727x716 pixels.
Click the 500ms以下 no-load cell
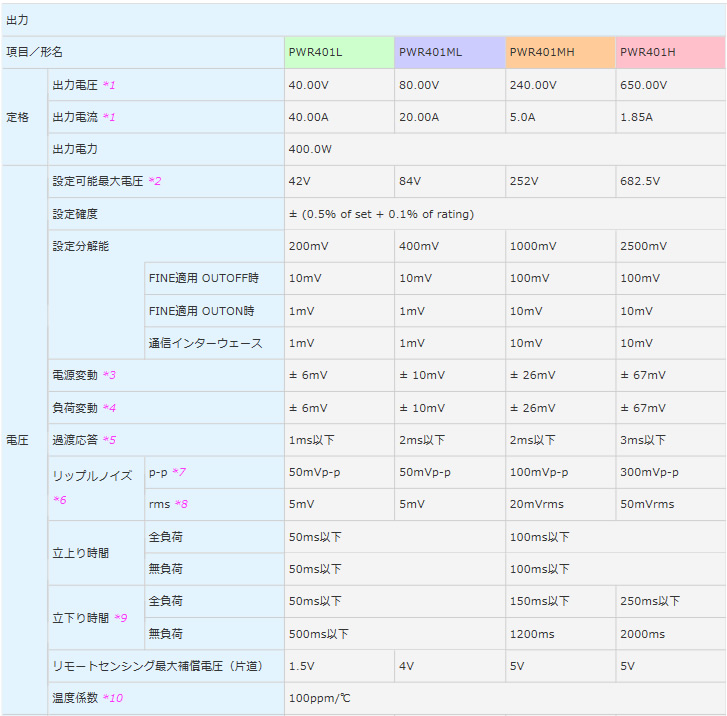(x=395, y=633)
